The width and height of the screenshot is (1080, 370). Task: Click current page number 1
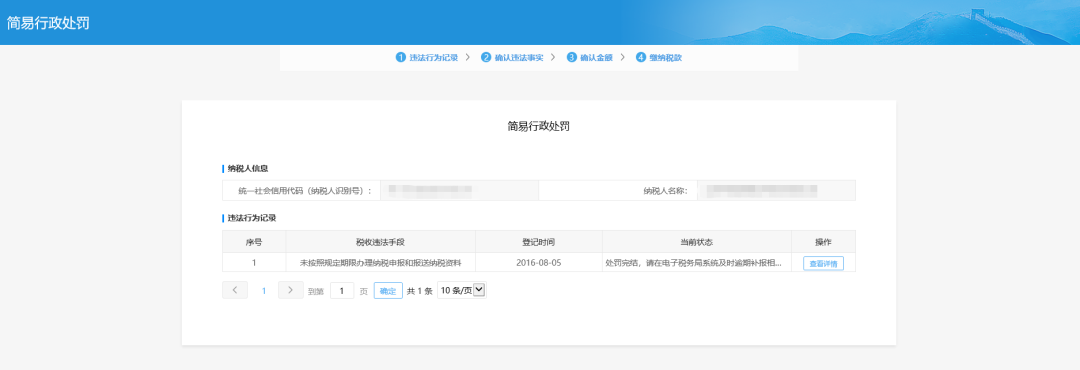[x=263, y=291]
